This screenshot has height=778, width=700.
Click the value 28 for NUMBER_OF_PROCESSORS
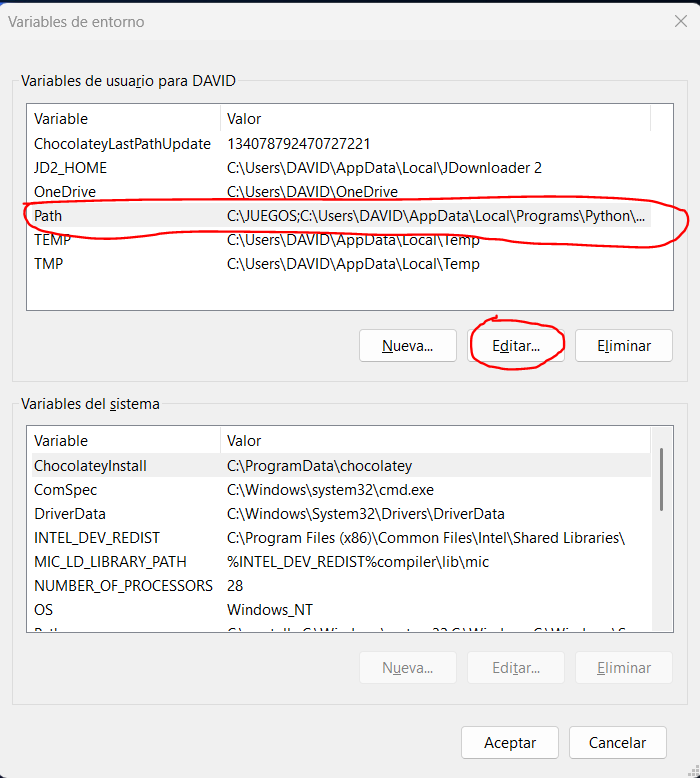click(x=235, y=585)
